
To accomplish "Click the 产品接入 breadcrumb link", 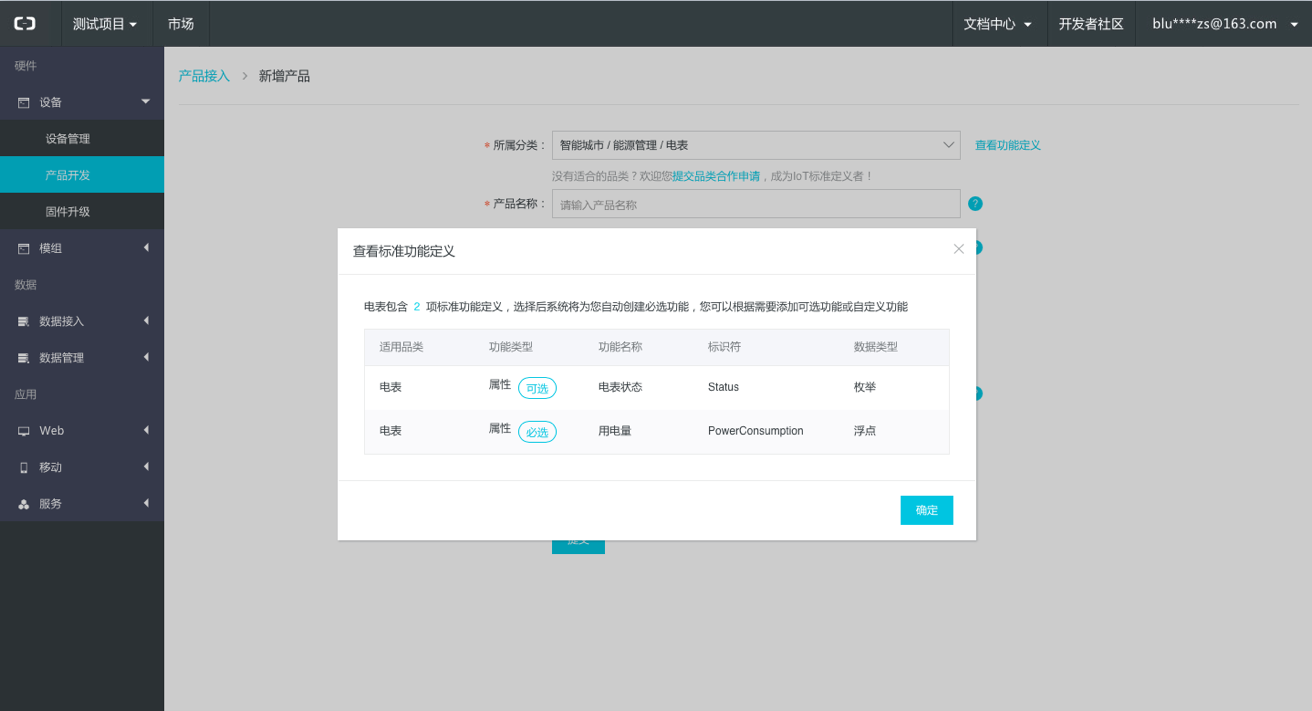I will coord(204,76).
